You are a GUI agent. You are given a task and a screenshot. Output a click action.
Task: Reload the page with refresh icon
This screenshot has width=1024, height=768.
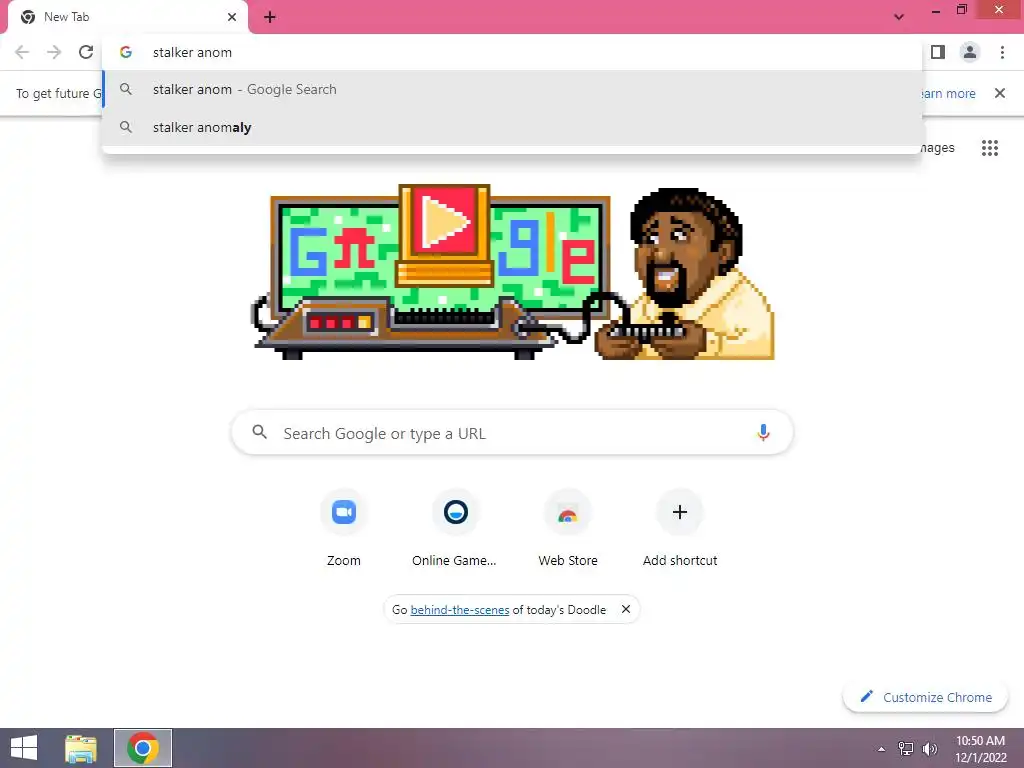click(86, 52)
